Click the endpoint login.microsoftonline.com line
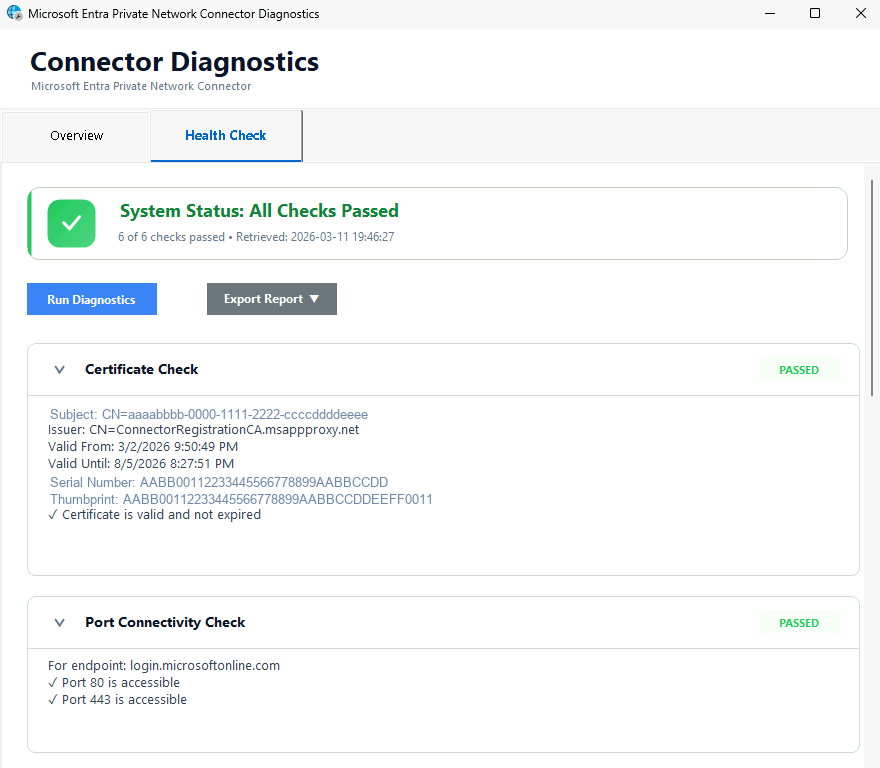The image size is (880, 768). click(x=164, y=666)
